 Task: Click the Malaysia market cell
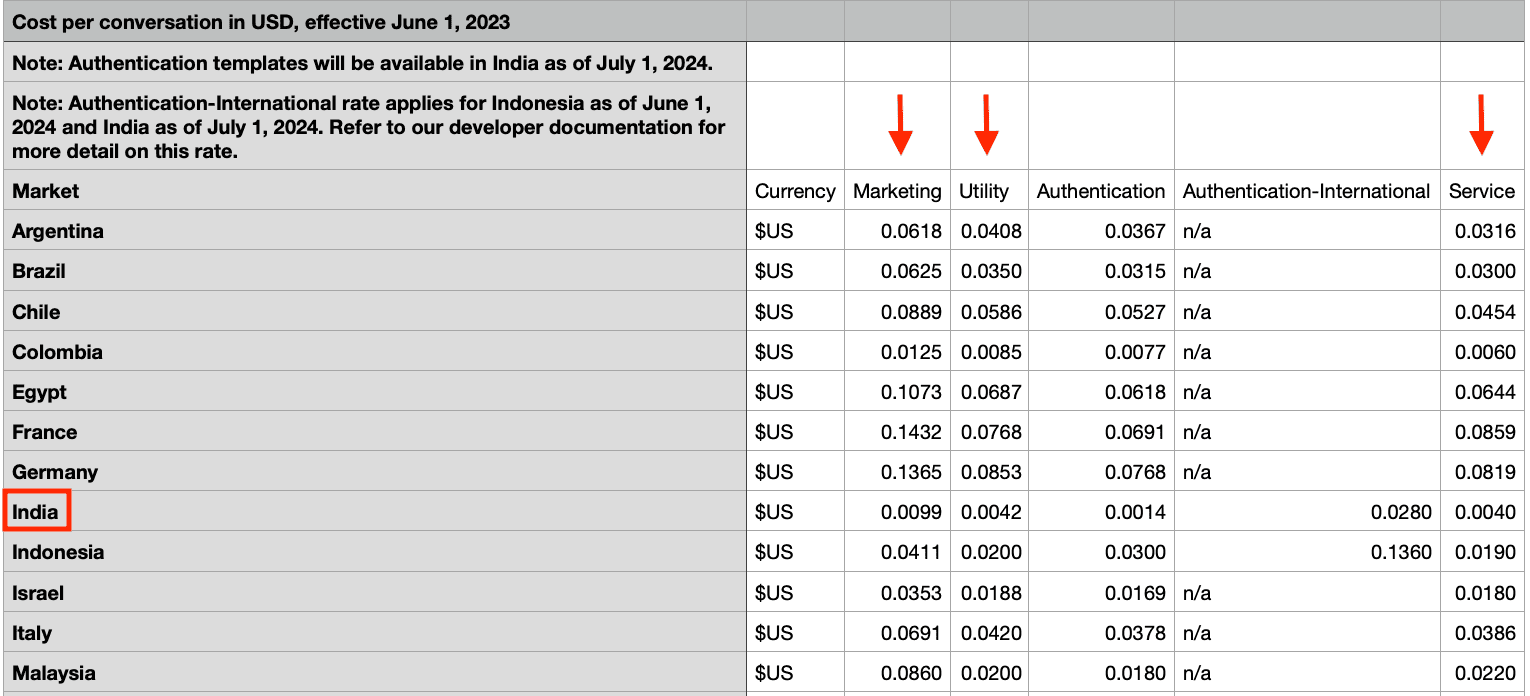pos(54,673)
